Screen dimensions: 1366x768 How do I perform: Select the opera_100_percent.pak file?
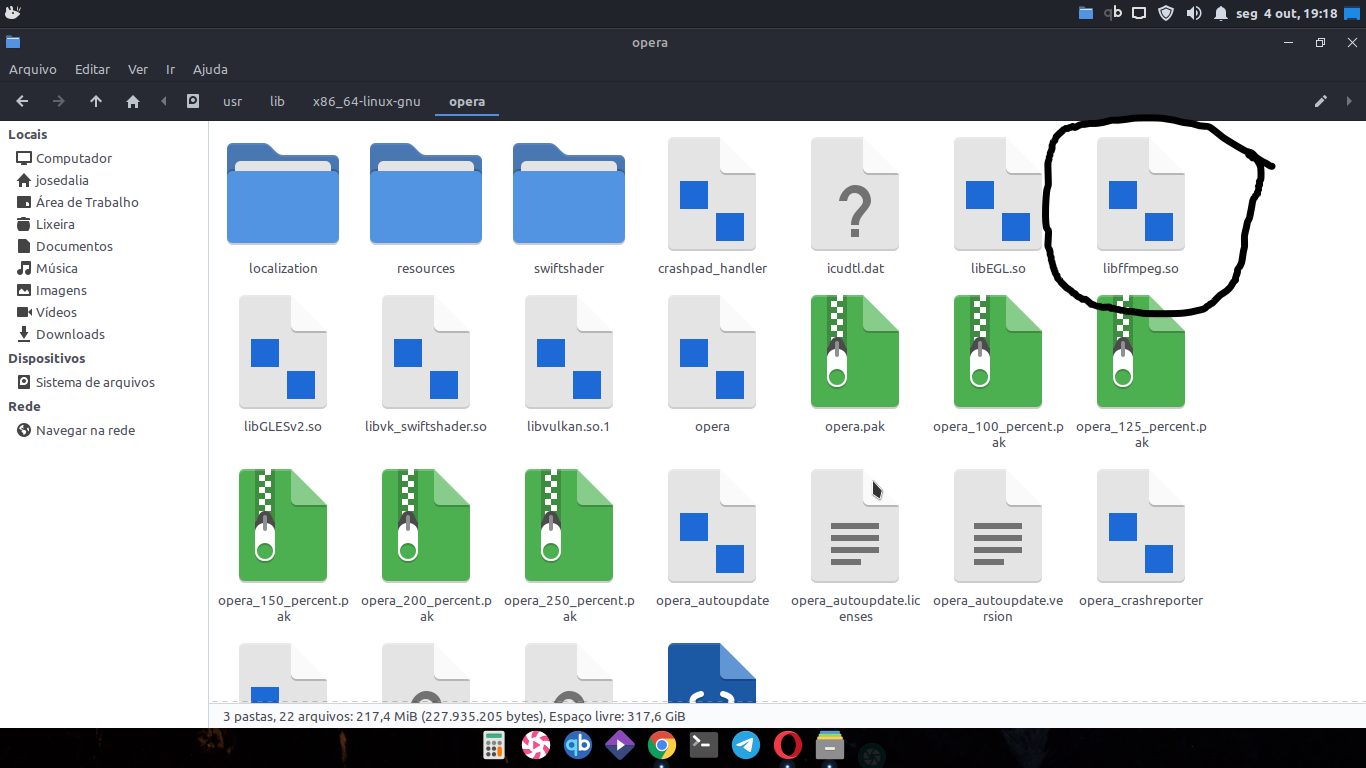click(998, 352)
